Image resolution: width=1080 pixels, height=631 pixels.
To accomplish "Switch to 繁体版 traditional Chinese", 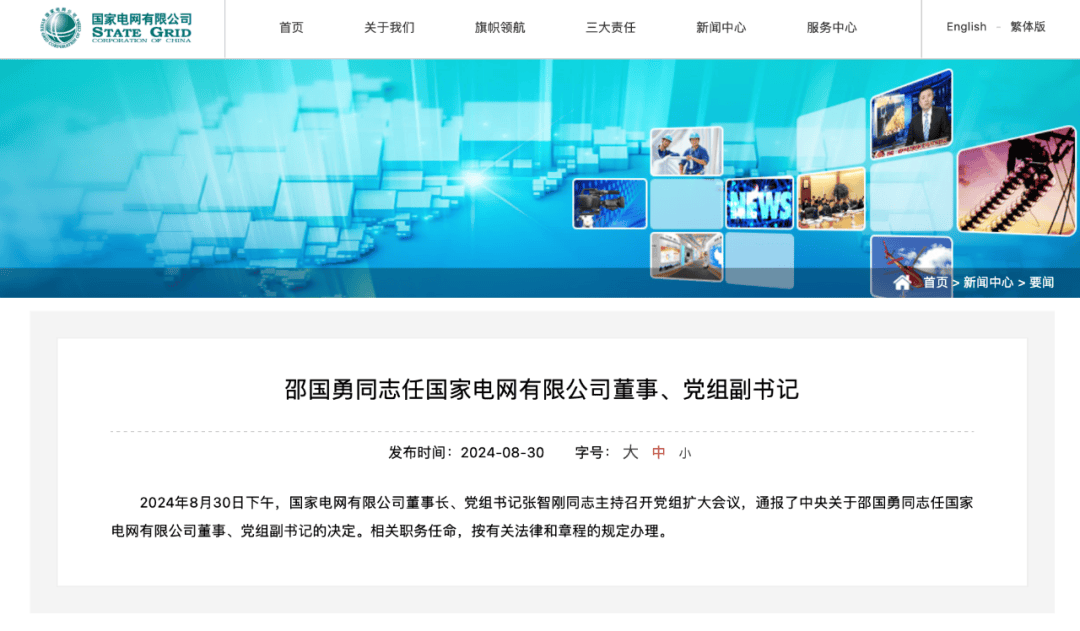I will [x=1028, y=27].
